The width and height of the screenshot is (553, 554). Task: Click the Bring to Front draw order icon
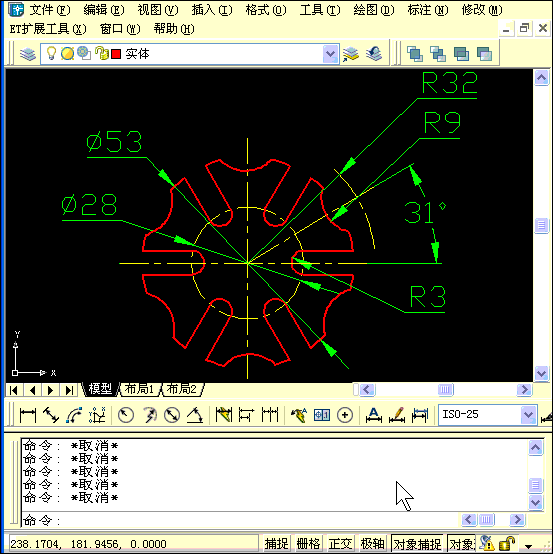pos(415,54)
